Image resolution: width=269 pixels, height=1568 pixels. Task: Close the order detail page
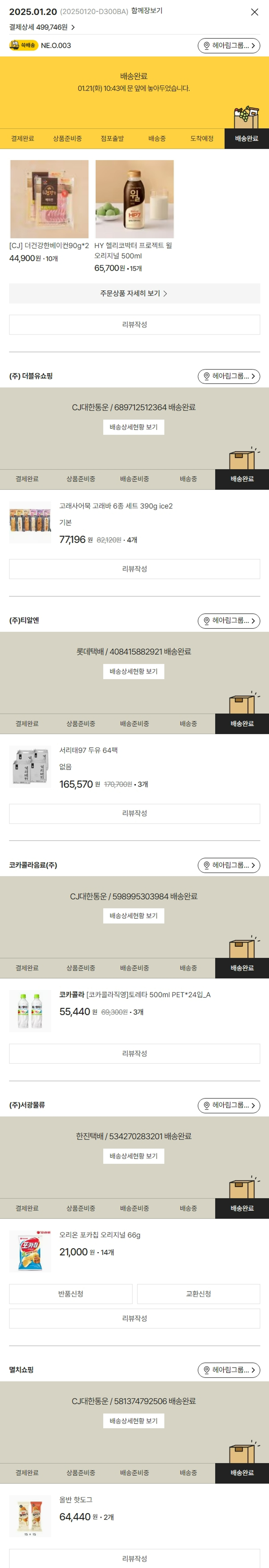pyautogui.click(x=254, y=12)
